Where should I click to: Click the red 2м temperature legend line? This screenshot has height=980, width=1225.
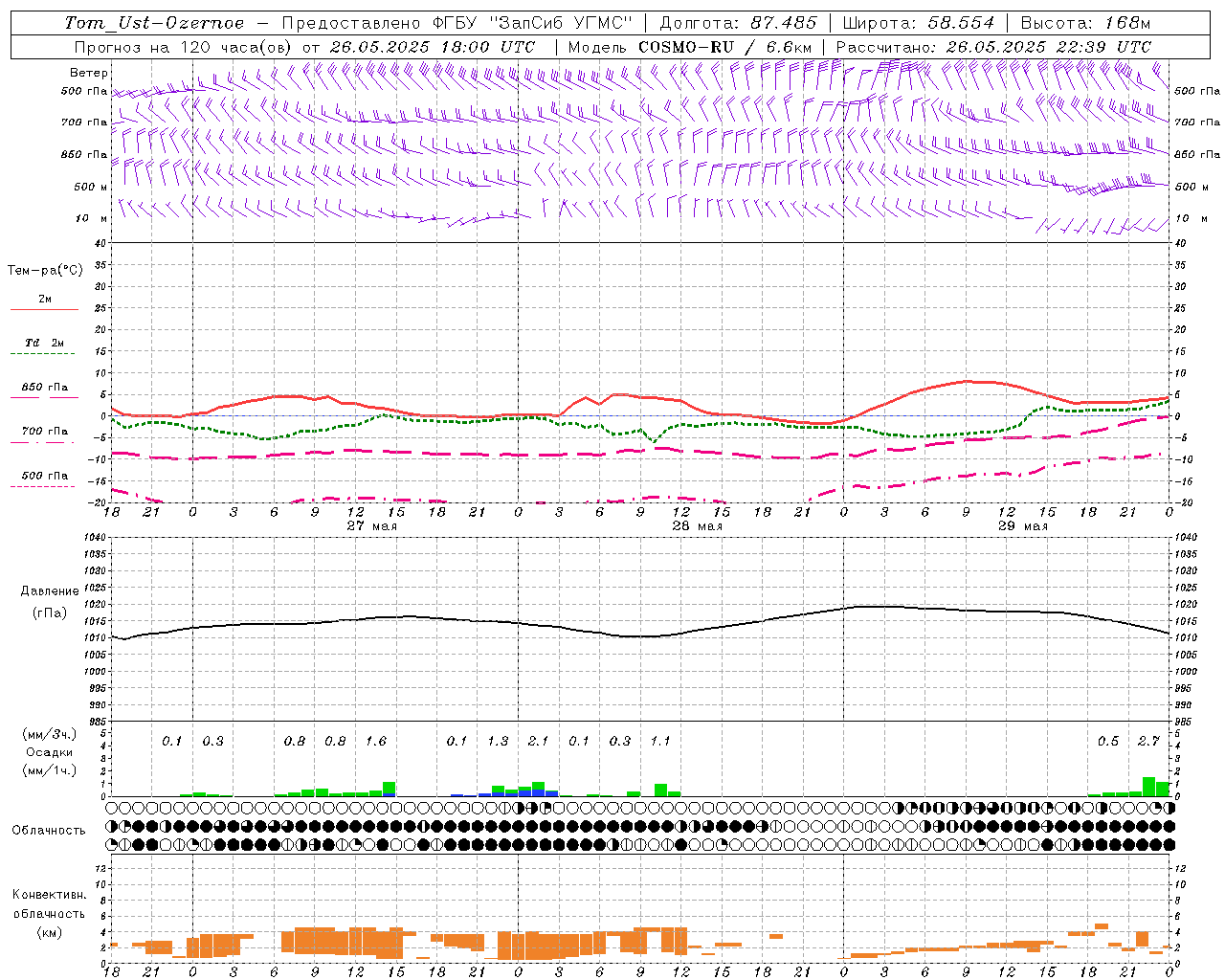pos(44,309)
